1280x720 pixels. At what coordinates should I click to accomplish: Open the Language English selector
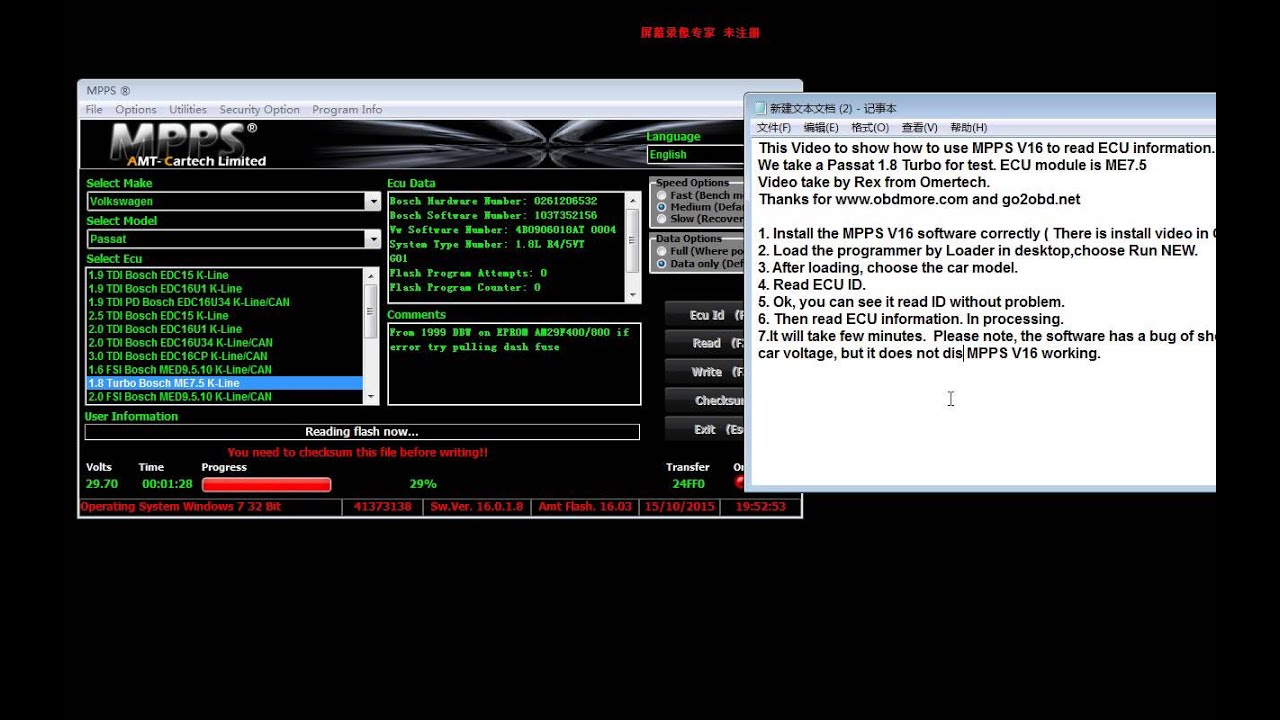(x=695, y=155)
